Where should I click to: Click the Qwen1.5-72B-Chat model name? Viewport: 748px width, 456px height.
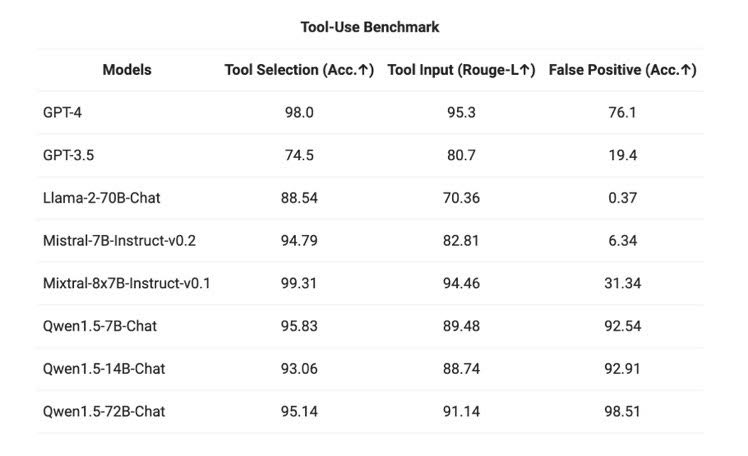click(103, 411)
